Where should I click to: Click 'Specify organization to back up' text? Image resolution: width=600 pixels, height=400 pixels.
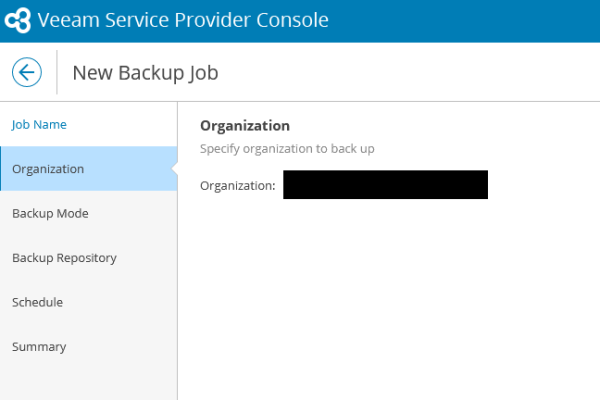(287, 149)
